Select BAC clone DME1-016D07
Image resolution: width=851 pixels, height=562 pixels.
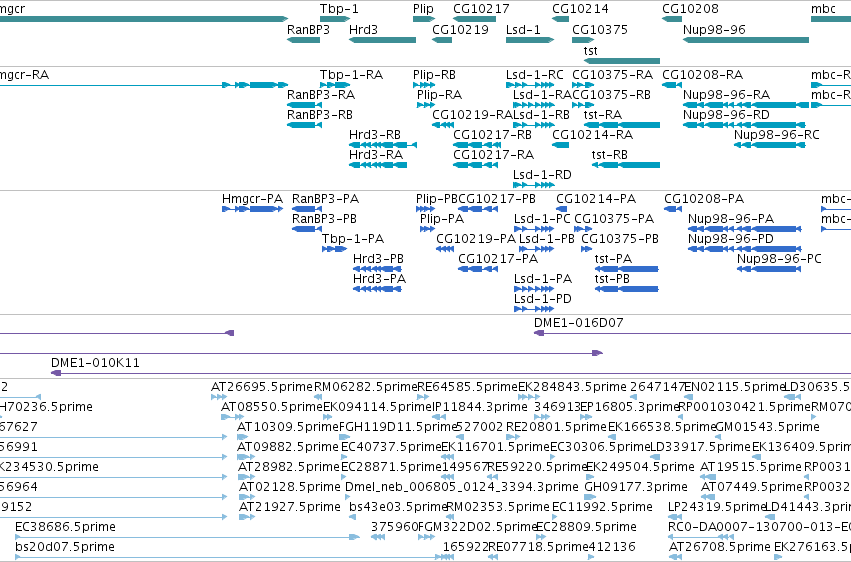[693, 333]
